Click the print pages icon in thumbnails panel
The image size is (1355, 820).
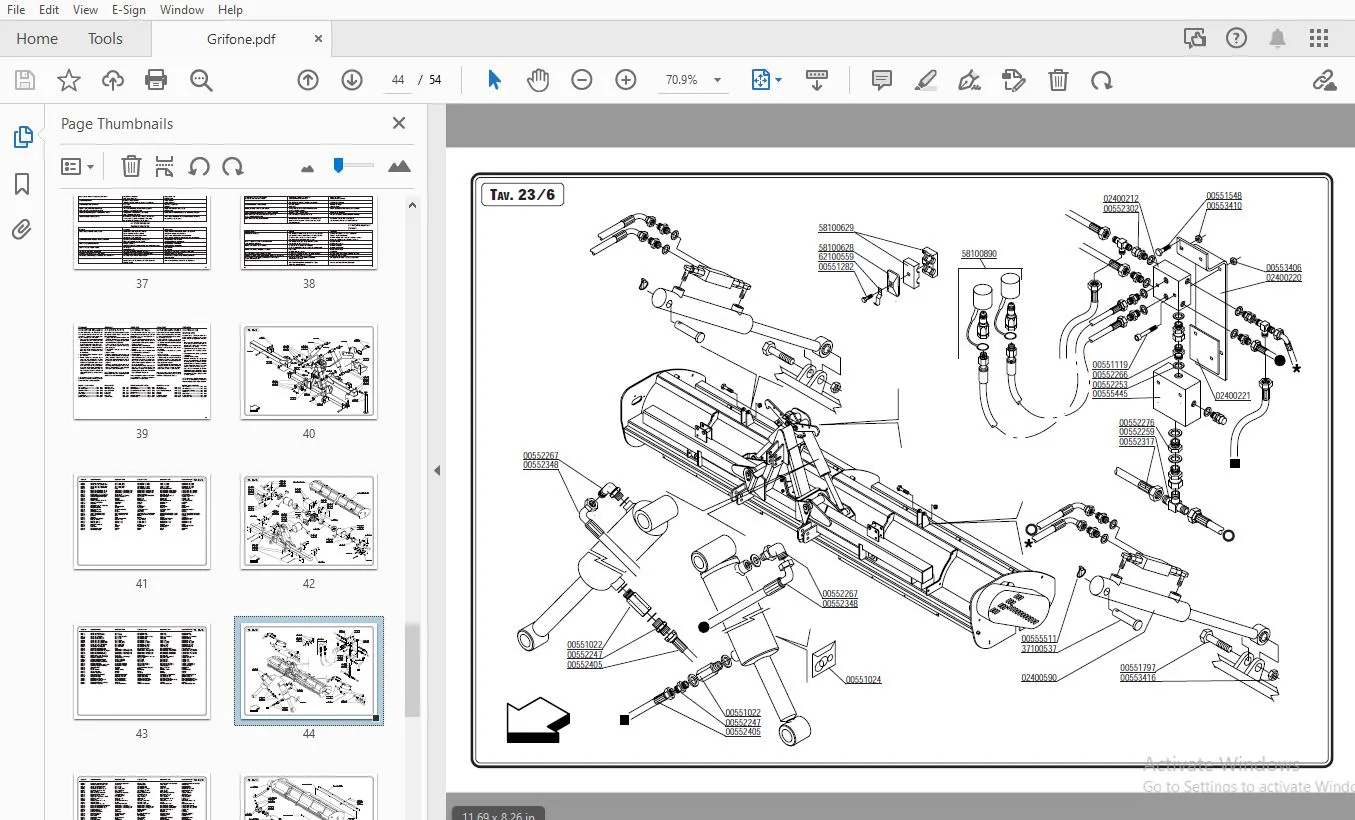(165, 166)
